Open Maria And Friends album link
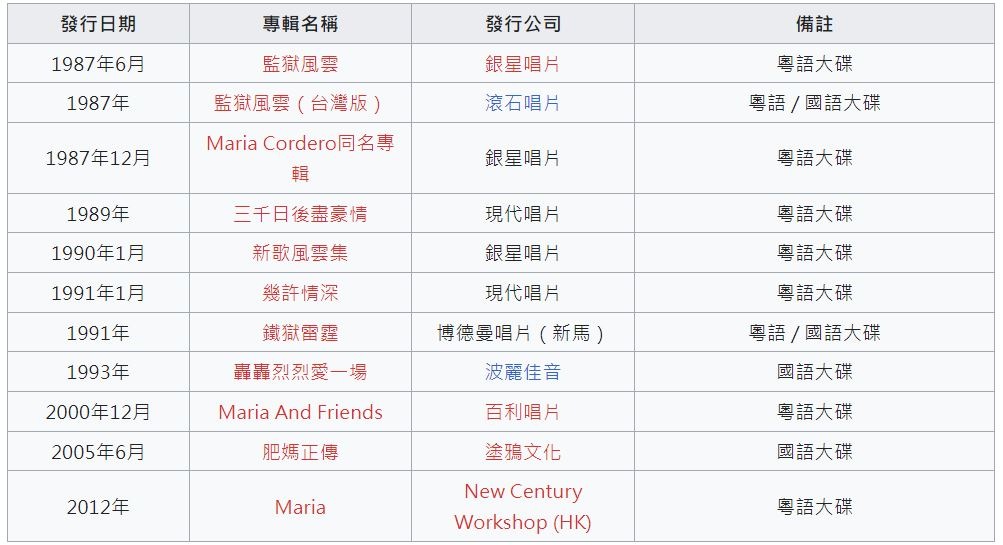This screenshot has width=1003, height=545. (x=300, y=412)
